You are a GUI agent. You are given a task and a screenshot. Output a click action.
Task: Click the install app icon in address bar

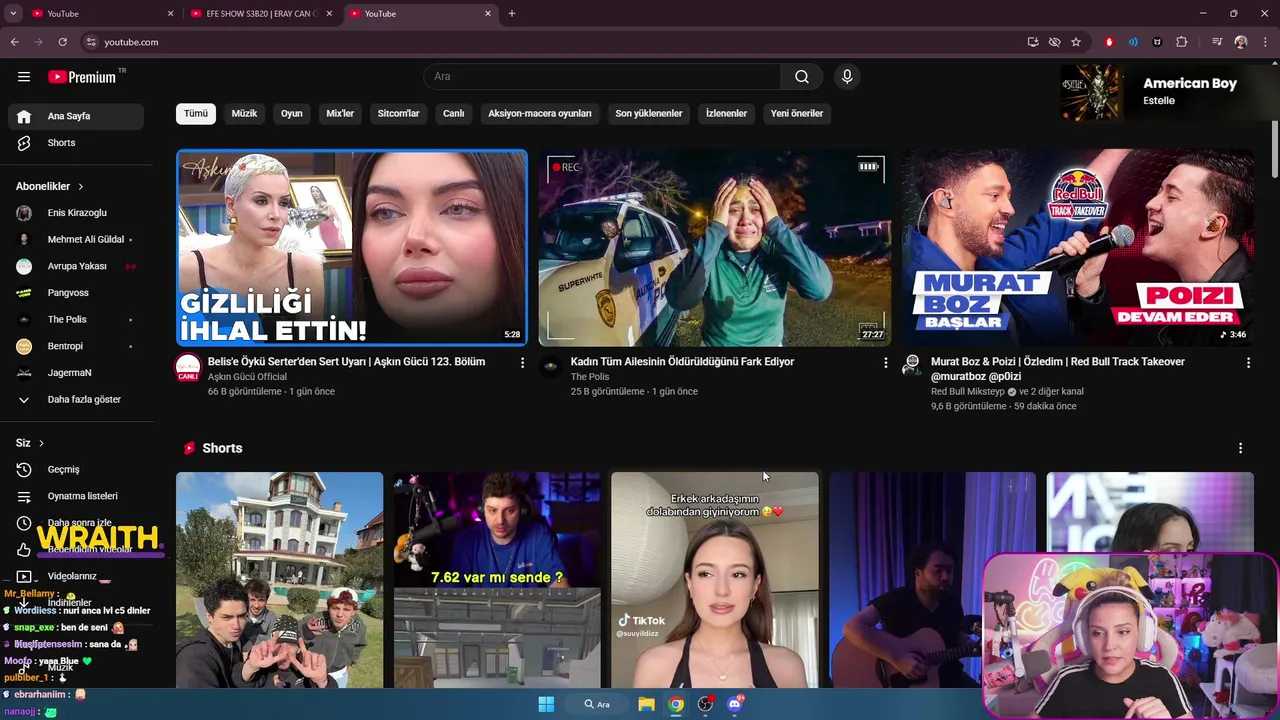tap(1033, 42)
